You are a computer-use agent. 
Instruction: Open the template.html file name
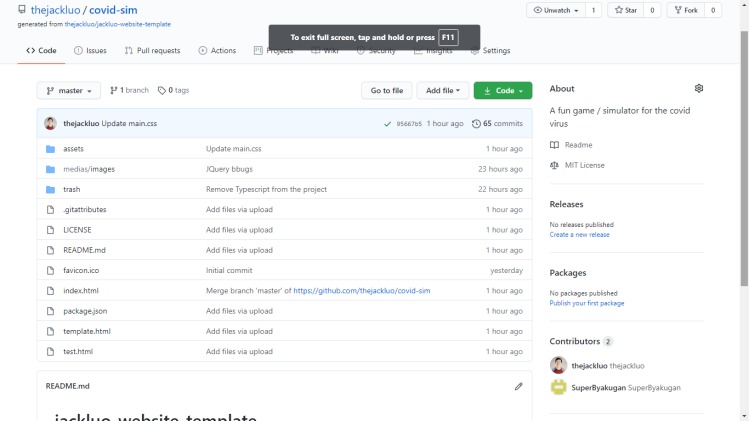point(87,331)
